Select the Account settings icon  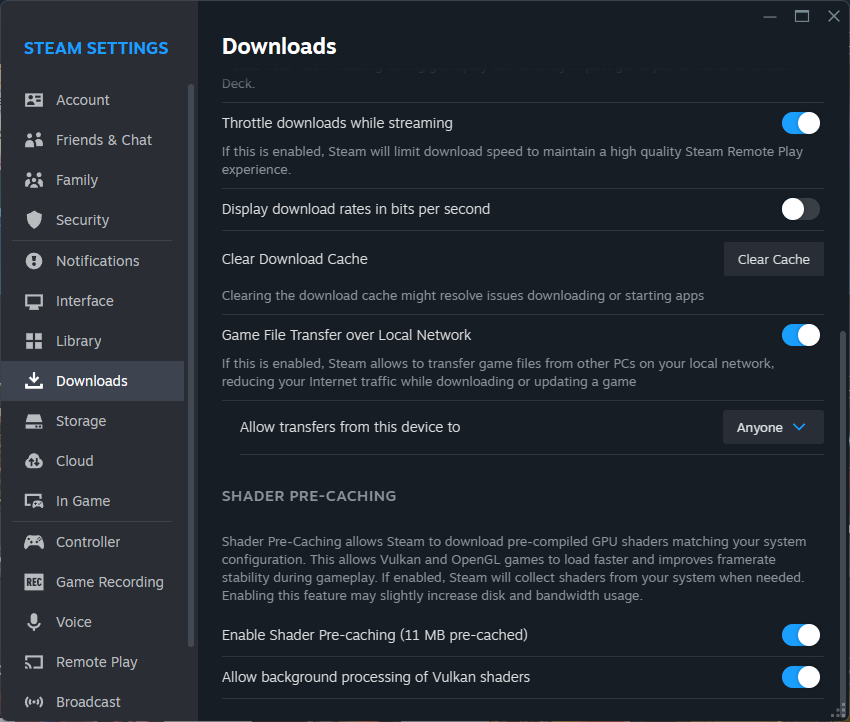tap(34, 99)
